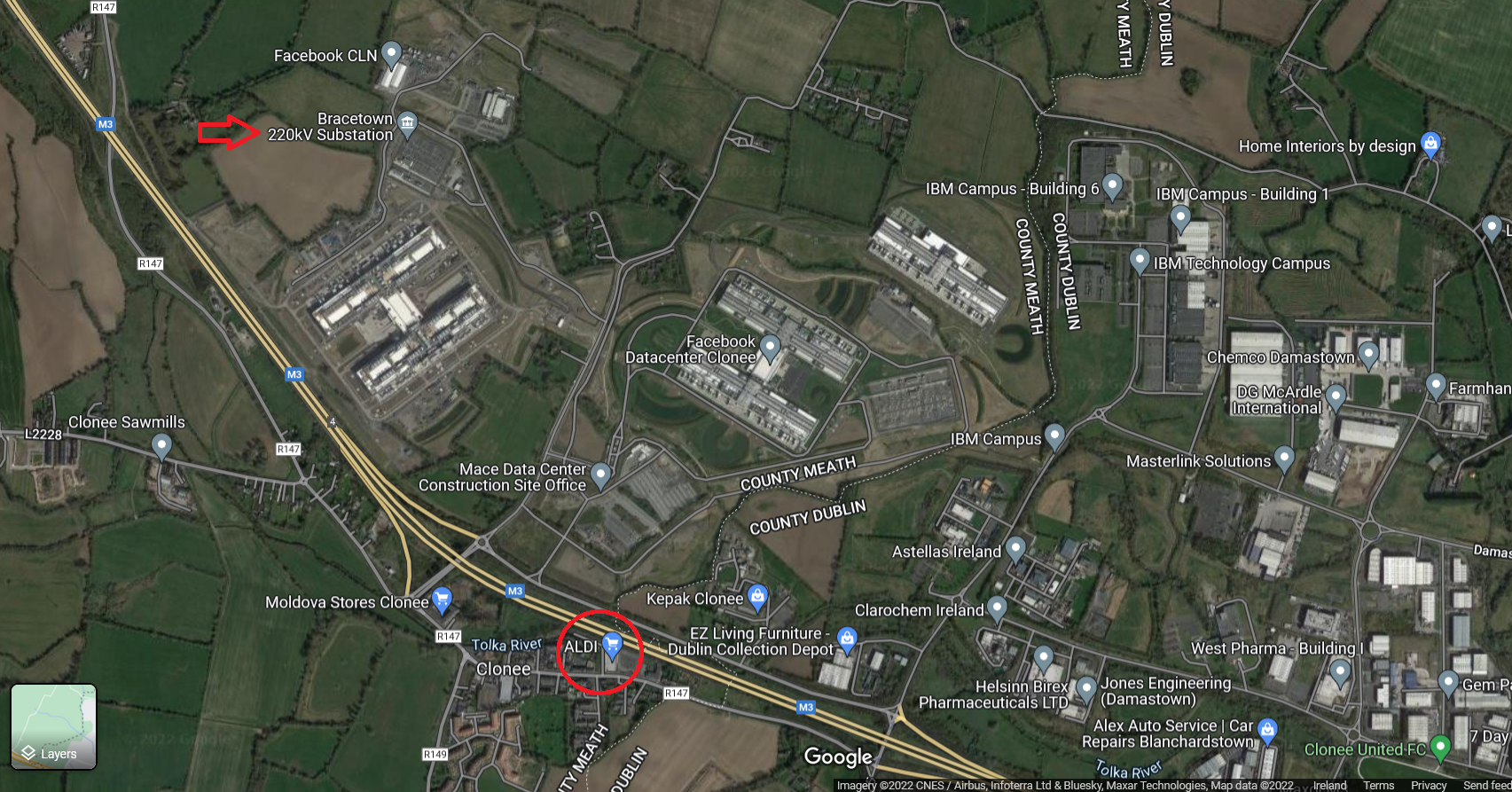Select the Mace Data Center site office pin
This screenshot has height=792, width=1512.
pyautogui.click(x=600, y=476)
